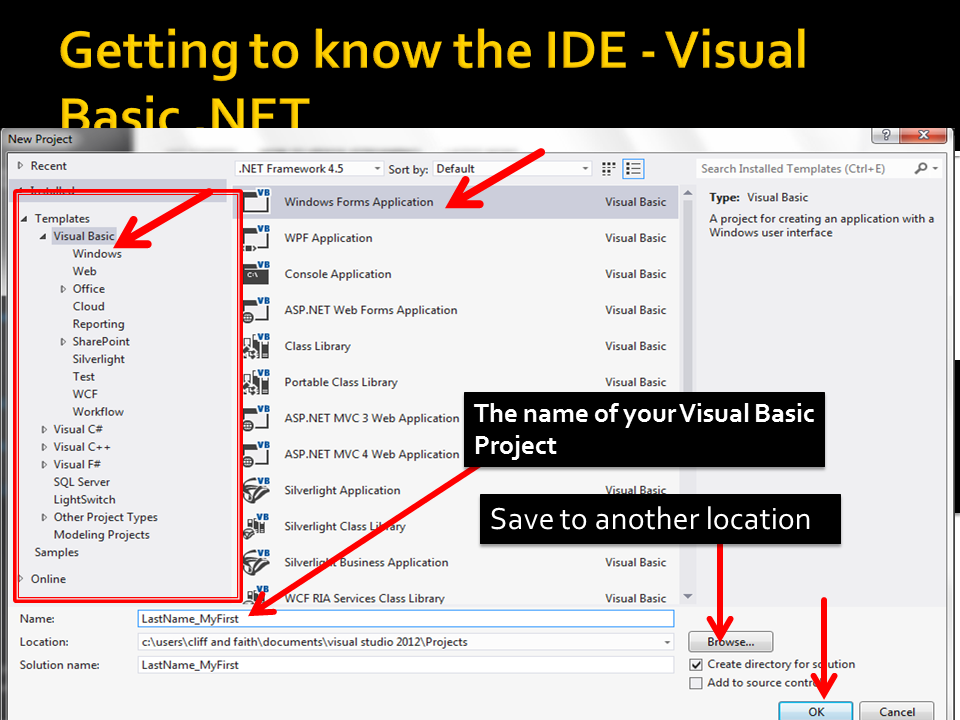The height and width of the screenshot is (720, 960).
Task: Click the Silverlight Application template icon
Action: [257, 490]
